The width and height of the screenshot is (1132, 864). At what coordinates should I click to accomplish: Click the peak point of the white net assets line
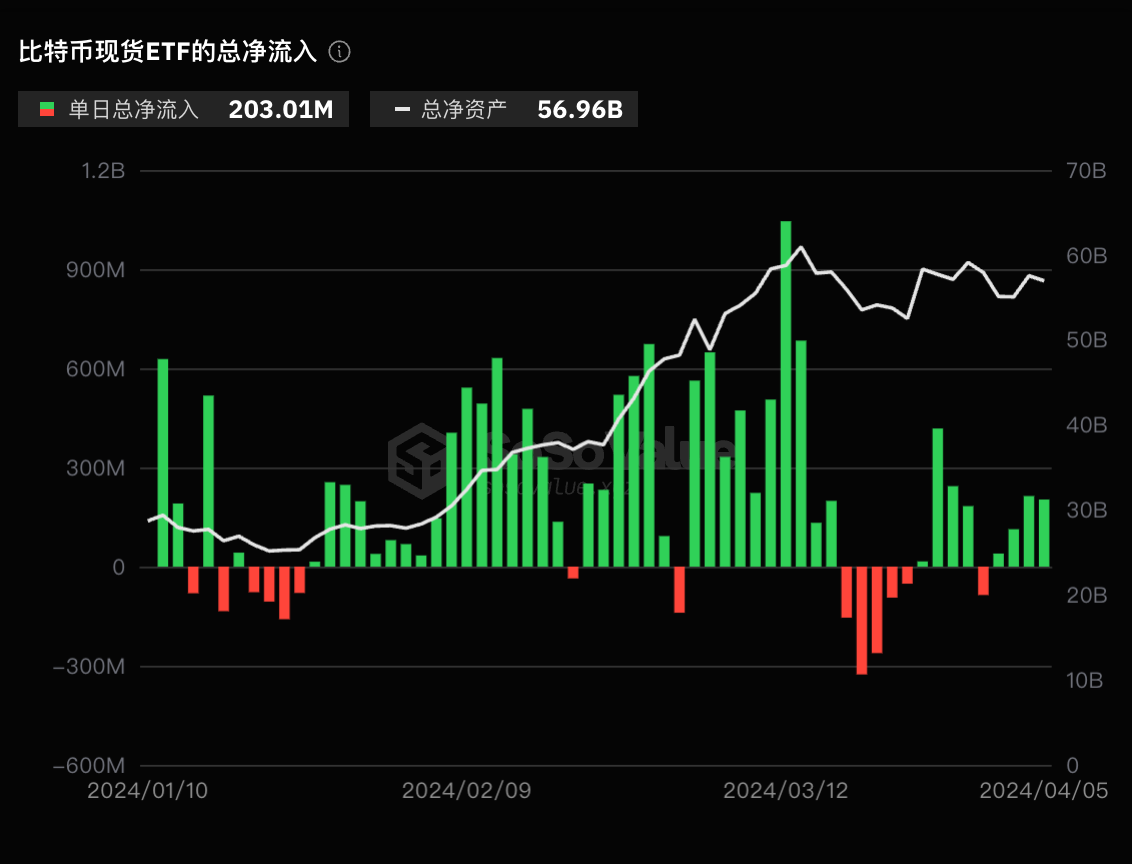click(801, 246)
